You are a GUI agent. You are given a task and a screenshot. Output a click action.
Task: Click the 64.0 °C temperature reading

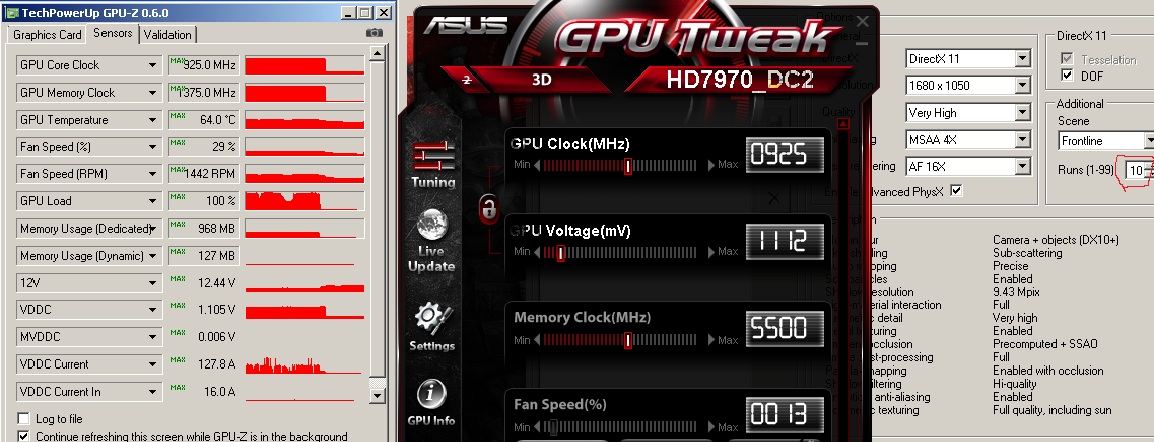click(217, 120)
